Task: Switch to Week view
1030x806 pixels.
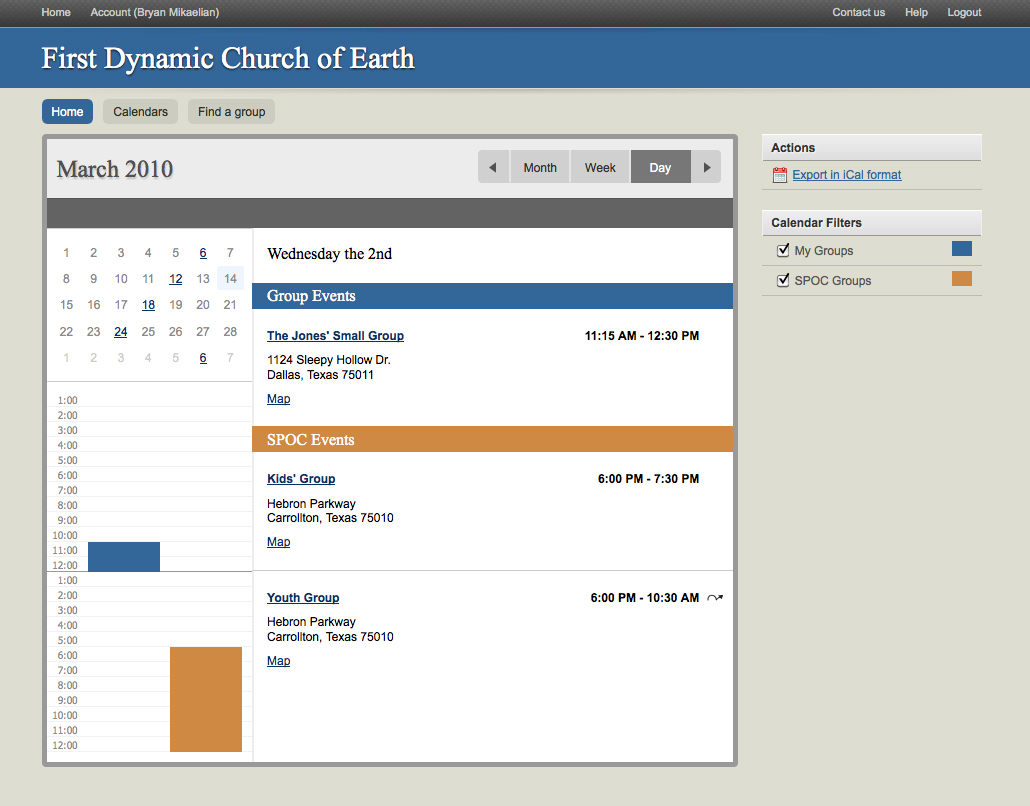Action: pyautogui.click(x=600, y=167)
